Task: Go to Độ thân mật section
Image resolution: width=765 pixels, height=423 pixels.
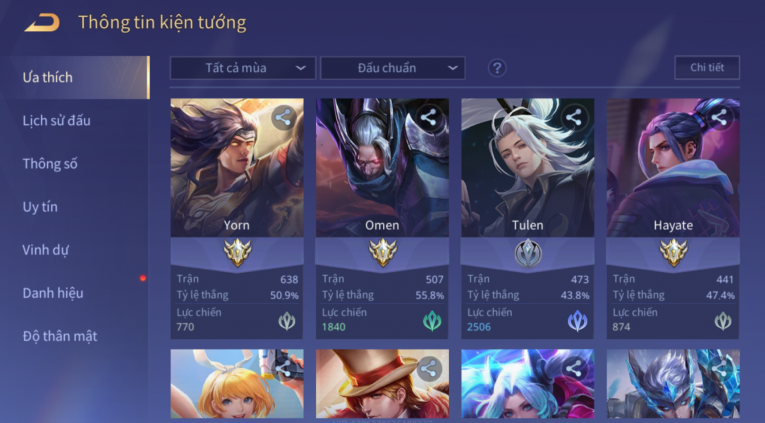Action: (60, 336)
